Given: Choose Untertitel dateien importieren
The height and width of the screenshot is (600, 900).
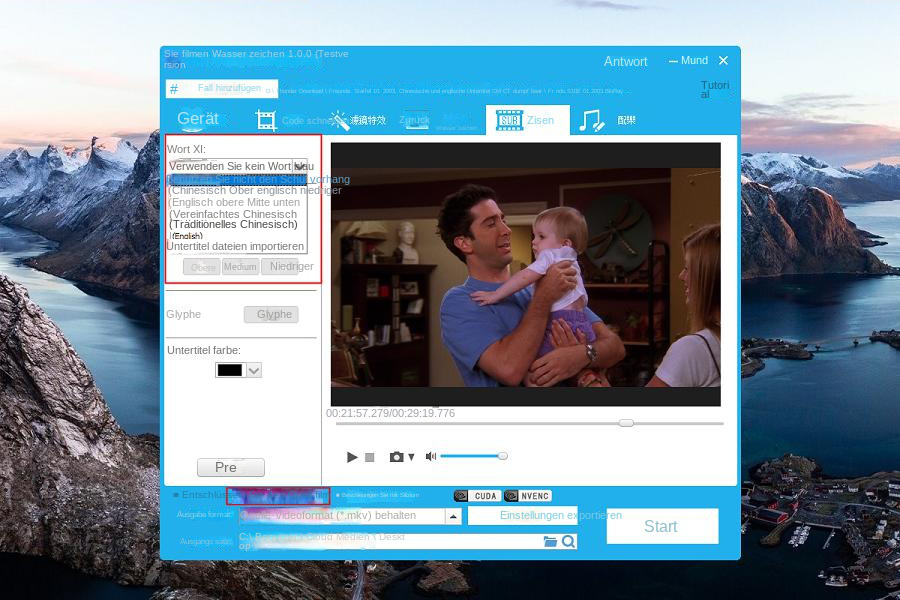Looking at the screenshot, I should (236, 246).
